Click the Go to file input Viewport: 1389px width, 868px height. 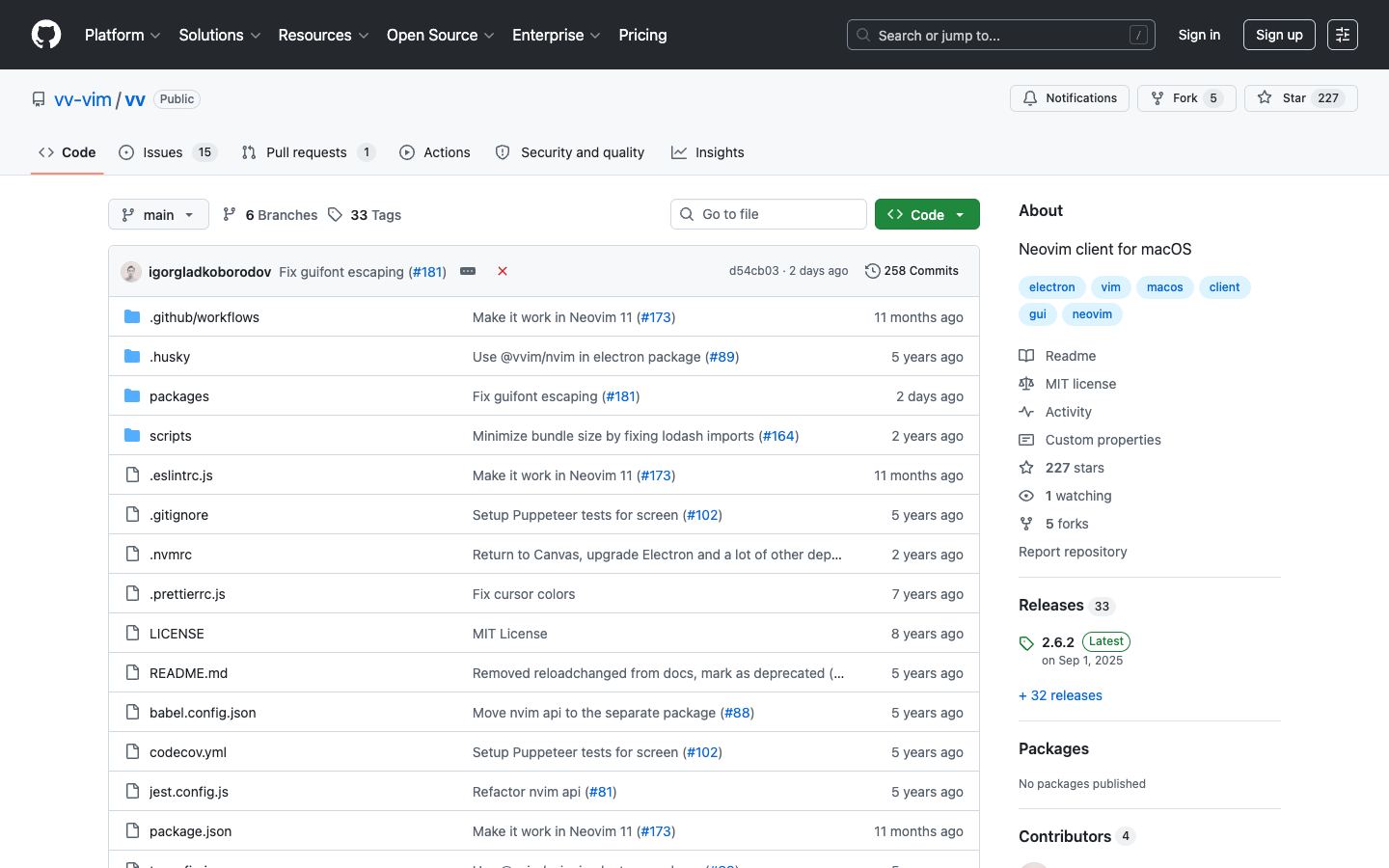(x=769, y=214)
